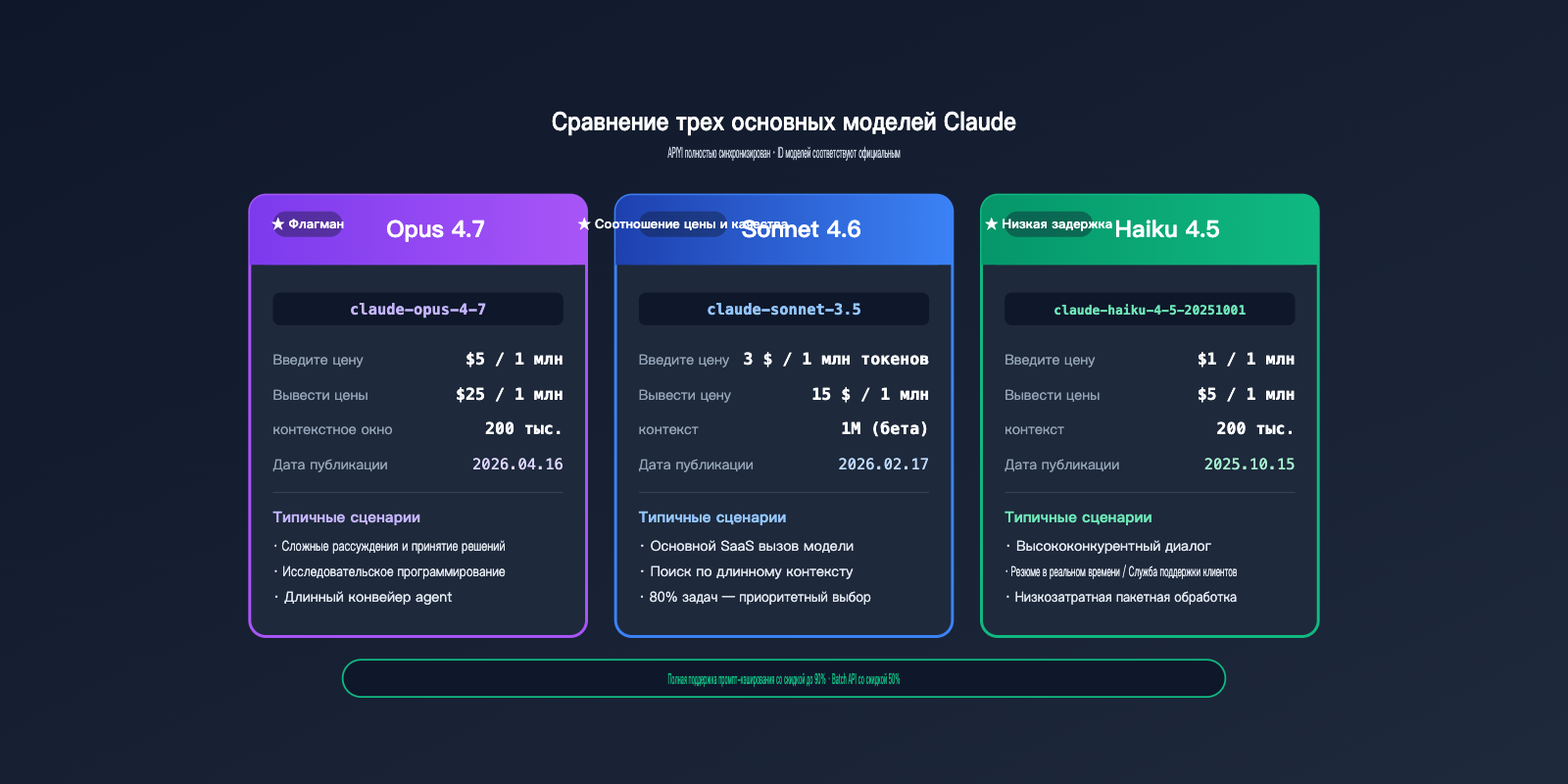Viewport: 1568px width, 784px height.
Task: Click Haiku input price $1 / 1 млн
Action: 1246,360
